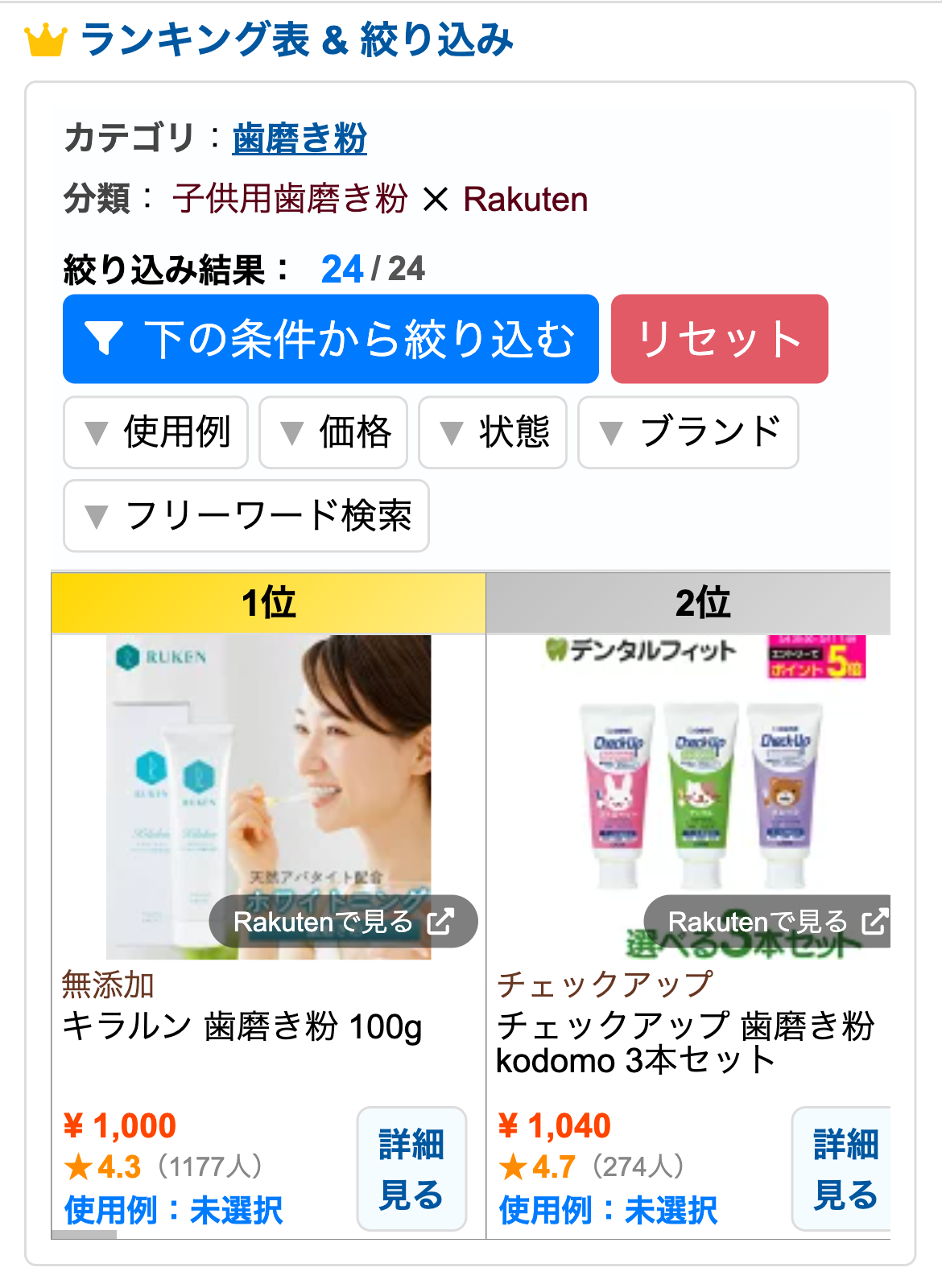Click the horizontal scrollbar under product list
Image resolution: width=942 pixels, height=1288 pixels.
coord(85,1235)
